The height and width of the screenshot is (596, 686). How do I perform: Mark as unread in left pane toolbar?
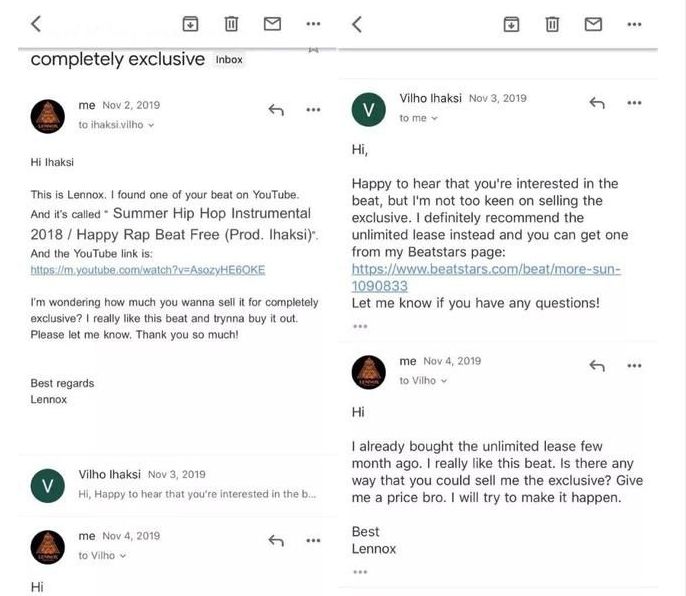pyautogui.click(x=272, y=24)
